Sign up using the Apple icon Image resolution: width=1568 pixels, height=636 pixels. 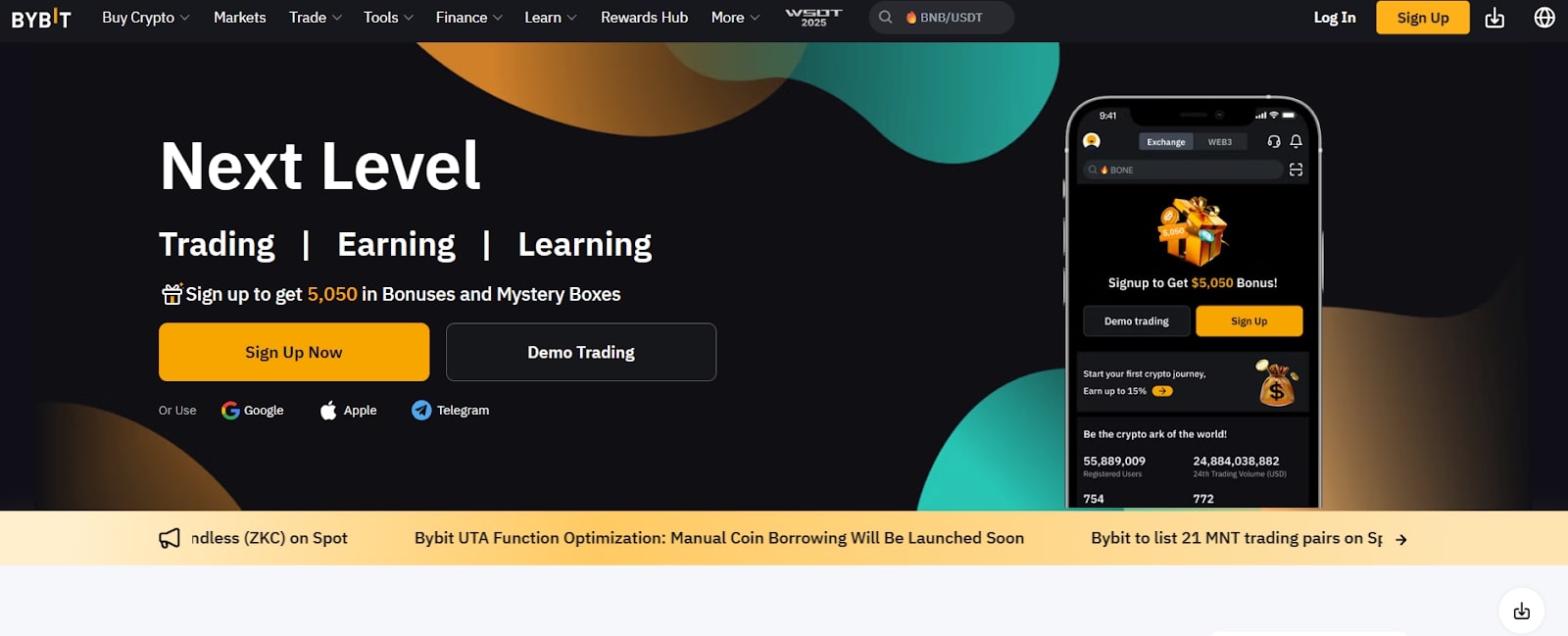point(328,411)
